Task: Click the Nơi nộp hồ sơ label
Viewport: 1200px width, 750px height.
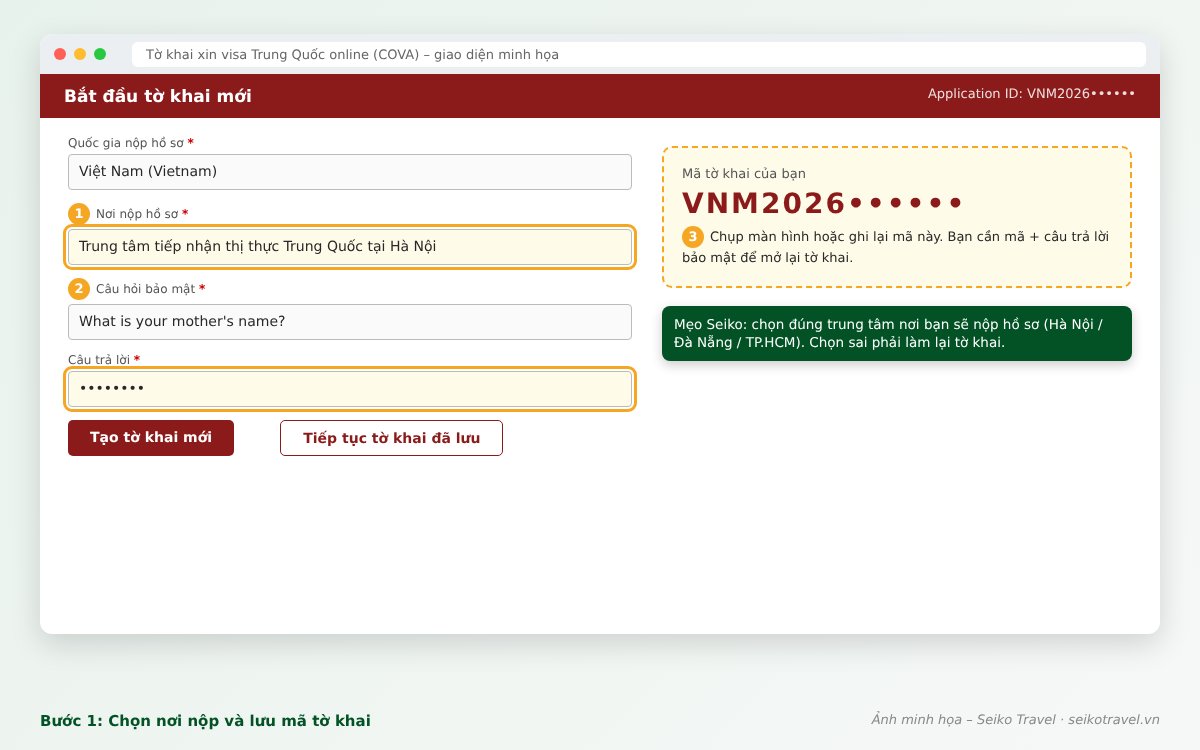Action: pyautogui.click(x=142, y=214)
